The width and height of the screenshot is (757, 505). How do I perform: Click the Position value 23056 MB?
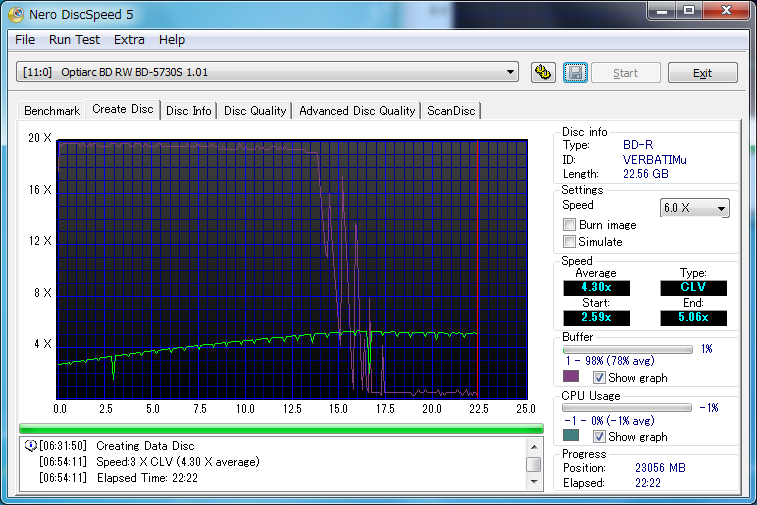tap(660, 468)
